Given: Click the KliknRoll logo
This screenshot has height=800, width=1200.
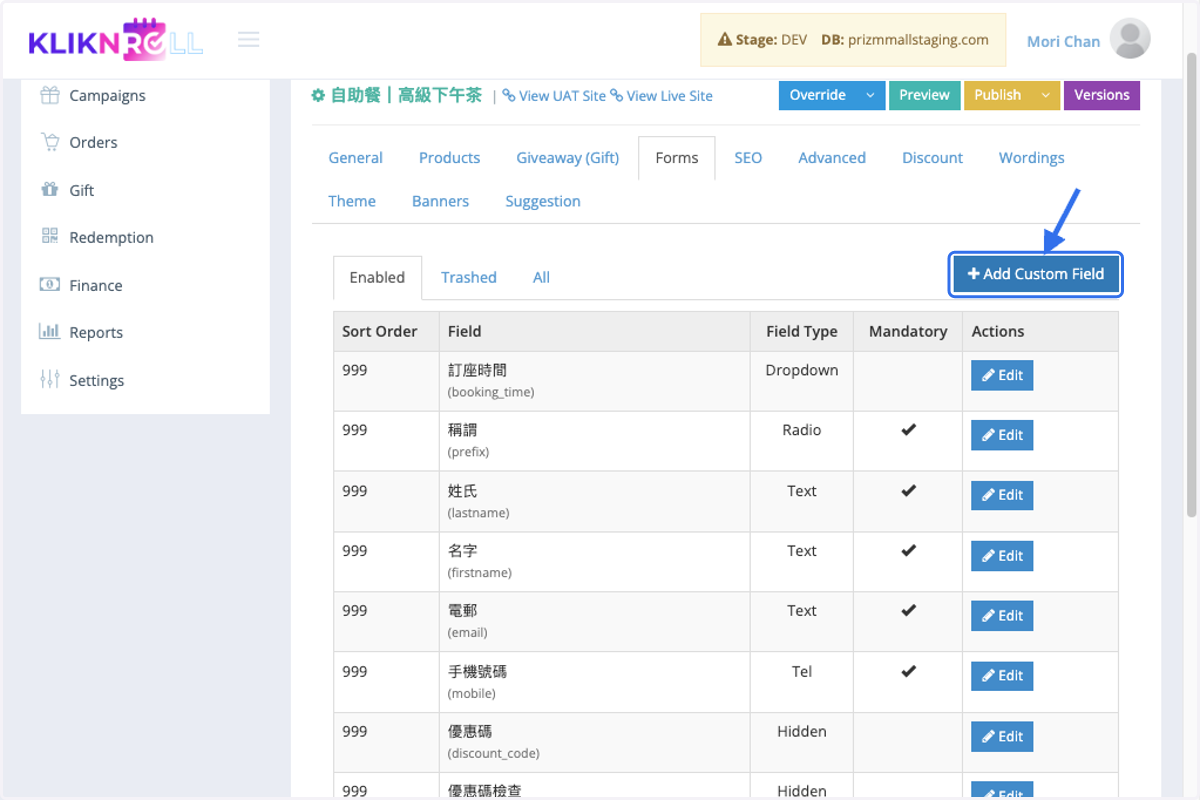Looking at the screenshot, I should 116,40.
